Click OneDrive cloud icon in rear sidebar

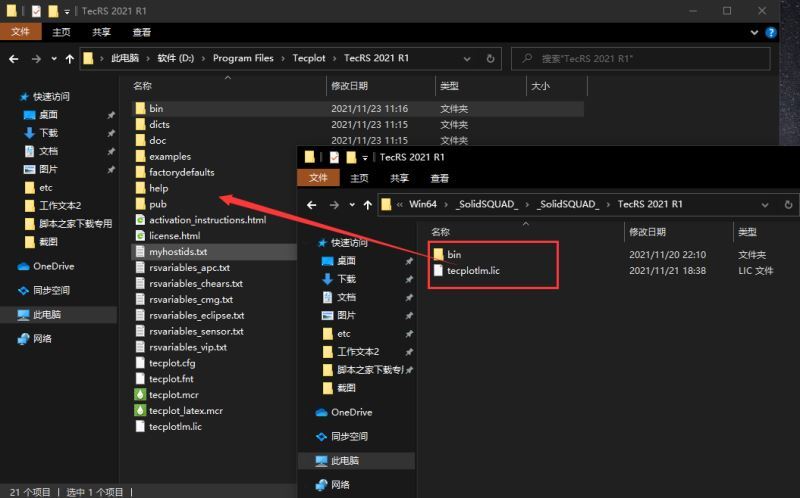tap(23, 266)
